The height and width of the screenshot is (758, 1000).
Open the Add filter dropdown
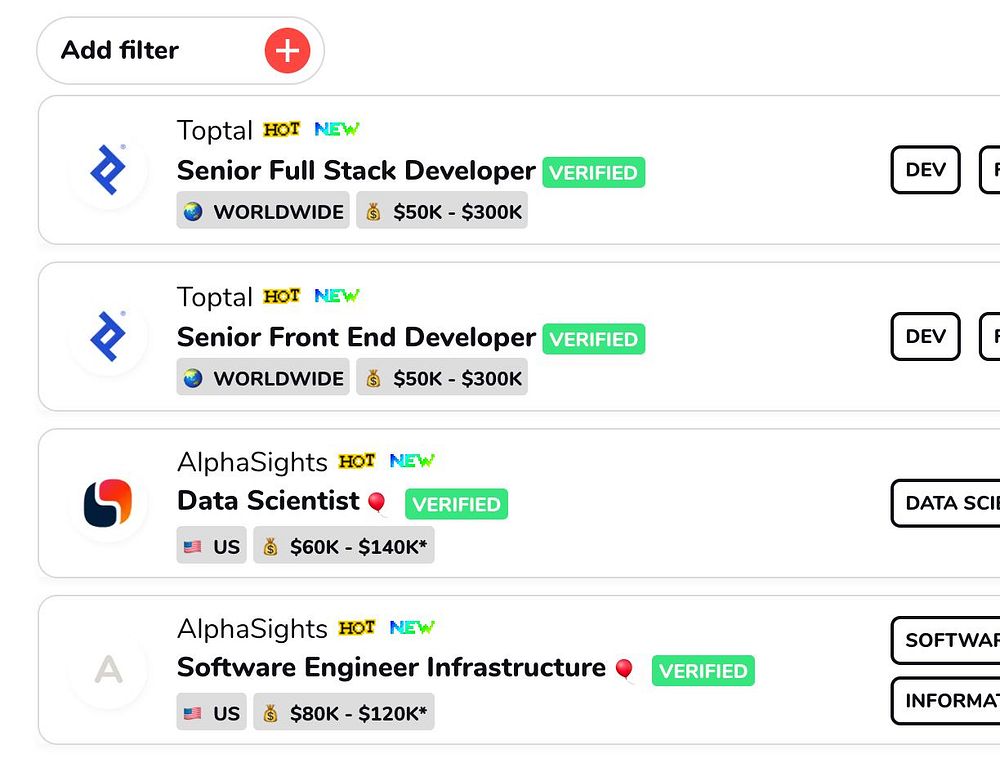(x=120, y=50)
